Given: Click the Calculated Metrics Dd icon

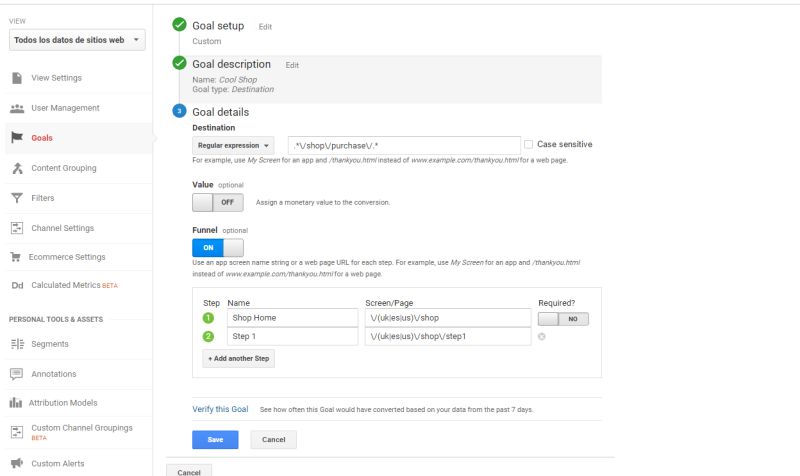Looking at the screenshot, I should point(17,285).
